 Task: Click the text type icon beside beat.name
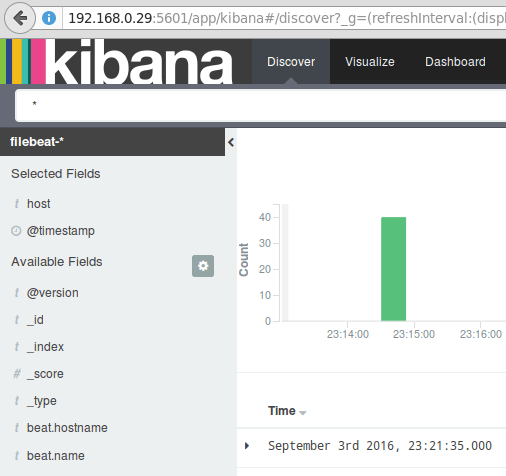(x=17, y=456)
